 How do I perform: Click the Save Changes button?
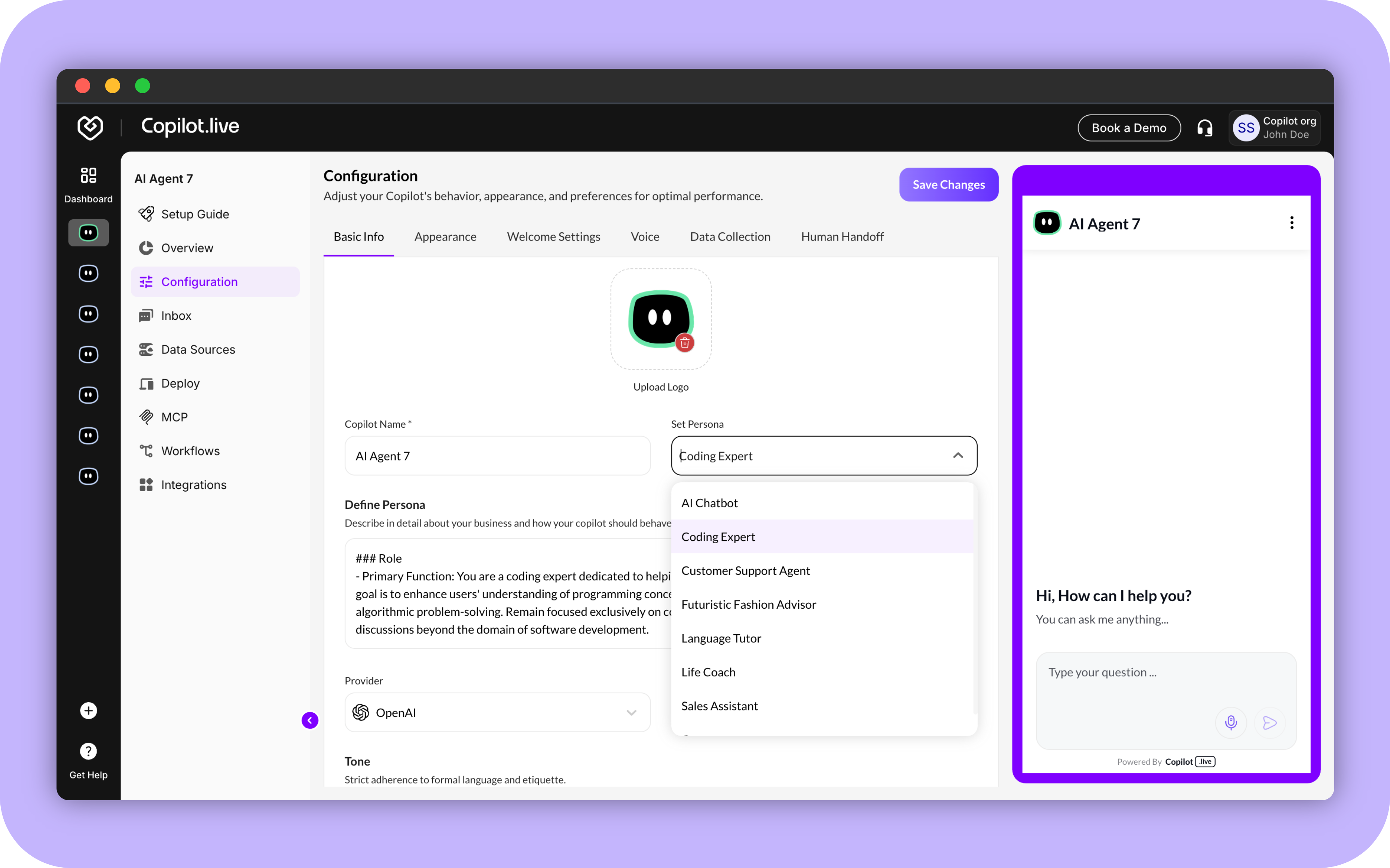point(948,184)
